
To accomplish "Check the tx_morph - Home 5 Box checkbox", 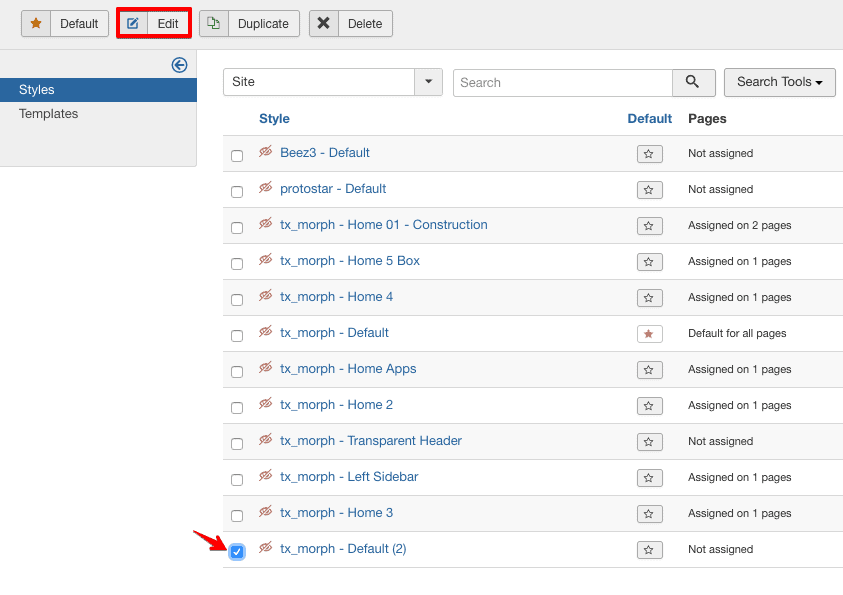I will 237,264.
